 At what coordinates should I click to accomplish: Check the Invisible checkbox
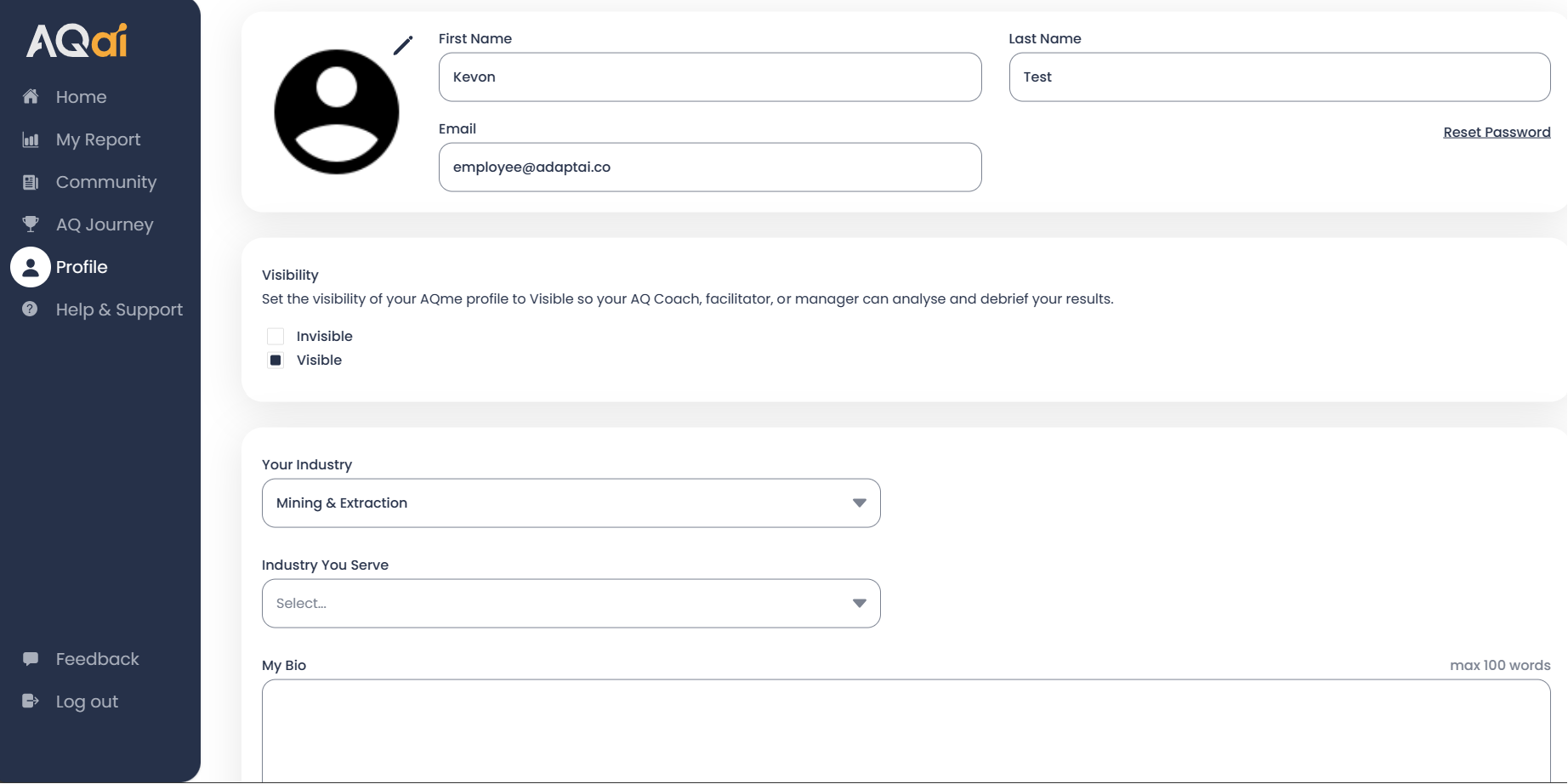276,337
